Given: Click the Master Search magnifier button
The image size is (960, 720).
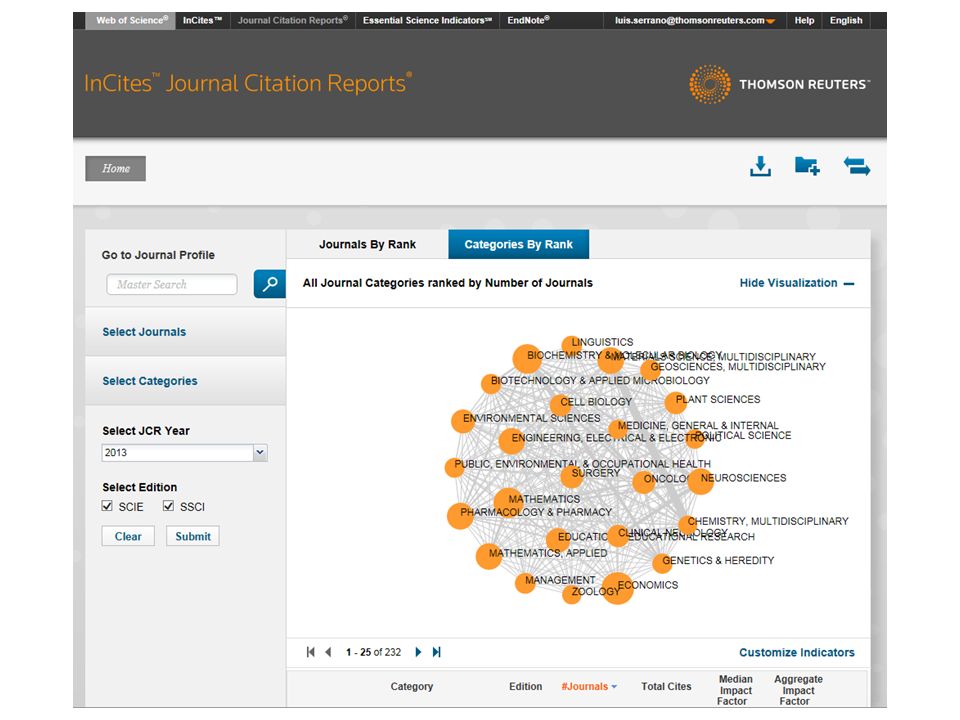Looking at the screenshot, I should [x=269, y=284].
